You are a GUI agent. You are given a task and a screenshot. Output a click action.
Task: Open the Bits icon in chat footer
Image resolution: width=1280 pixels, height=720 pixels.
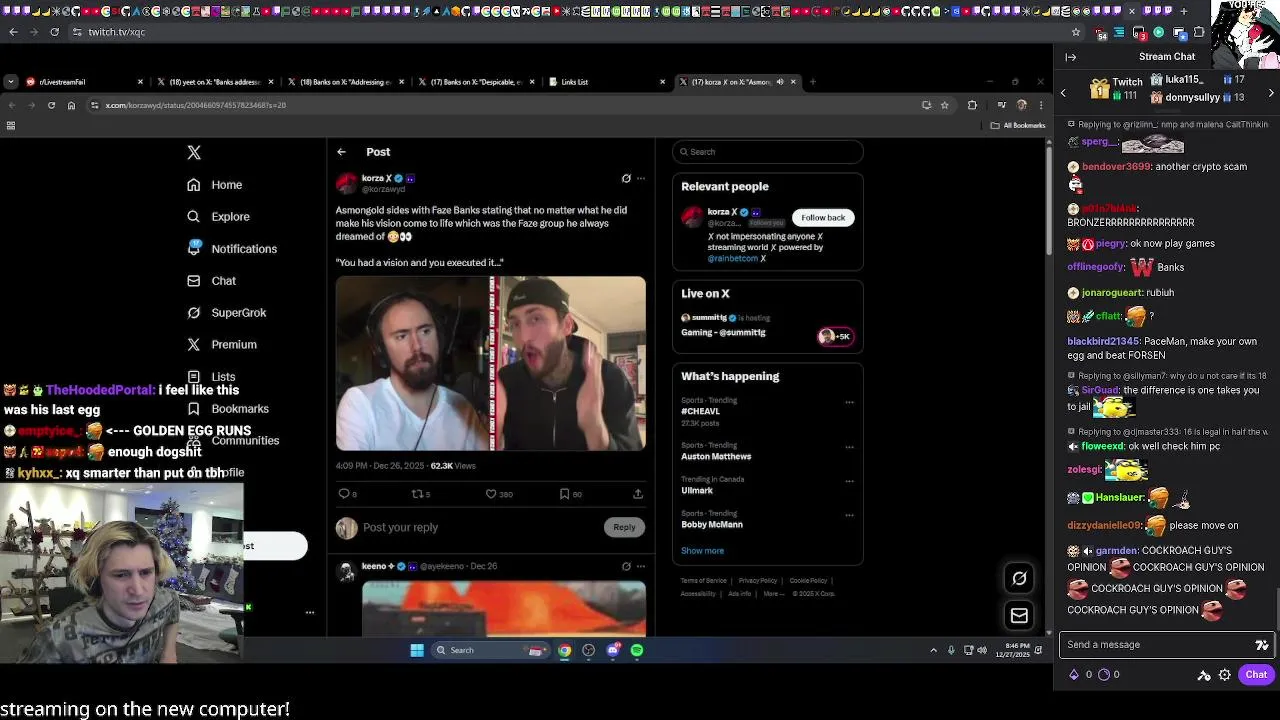point(1074,675)
